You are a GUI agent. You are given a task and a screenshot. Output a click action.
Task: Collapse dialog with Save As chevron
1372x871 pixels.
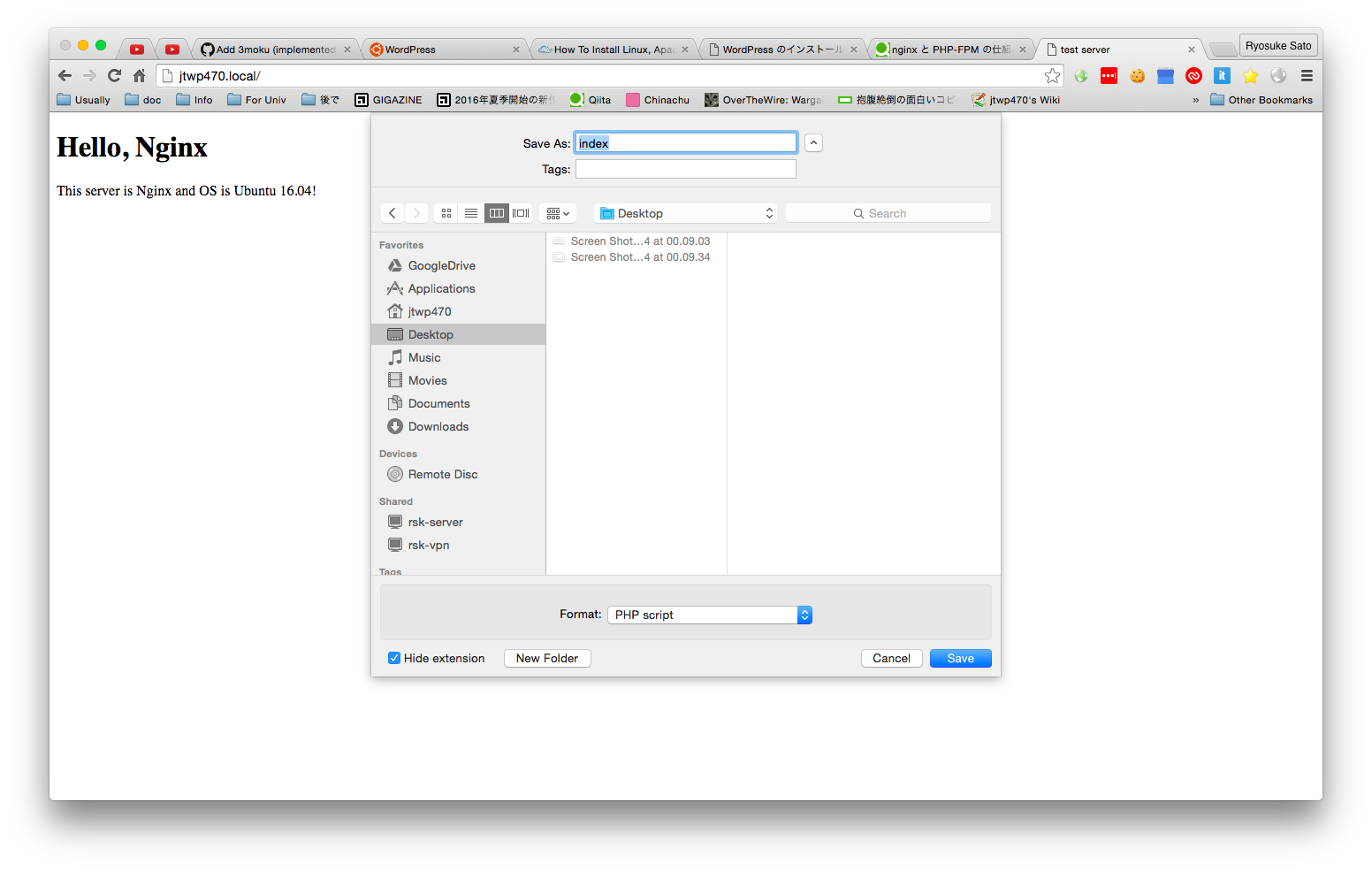[x=813, y=143]
